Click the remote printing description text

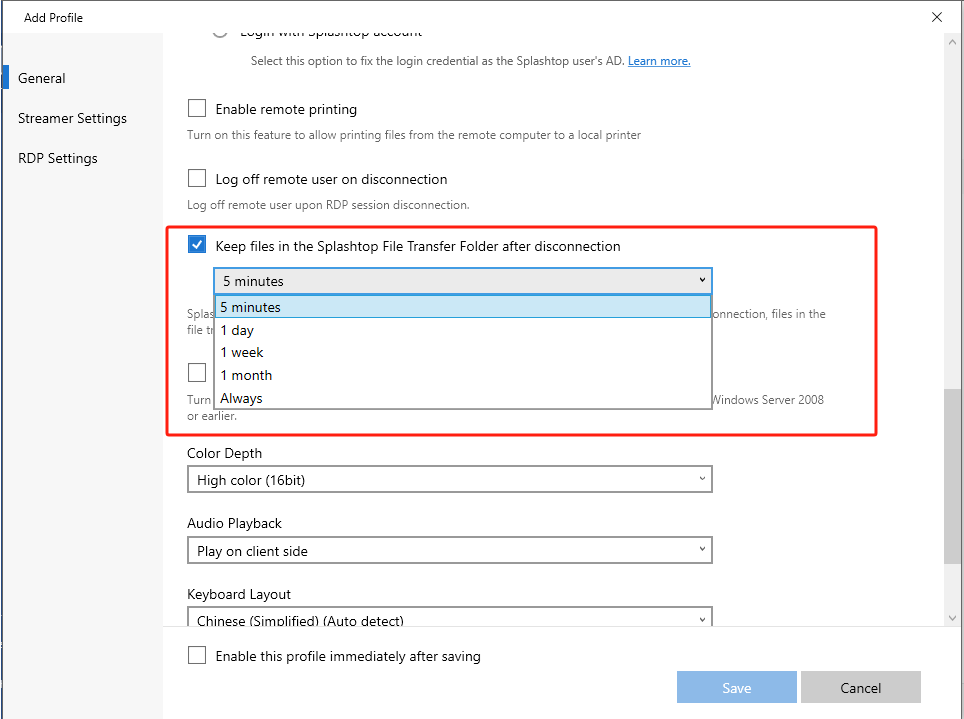point(414,135)
